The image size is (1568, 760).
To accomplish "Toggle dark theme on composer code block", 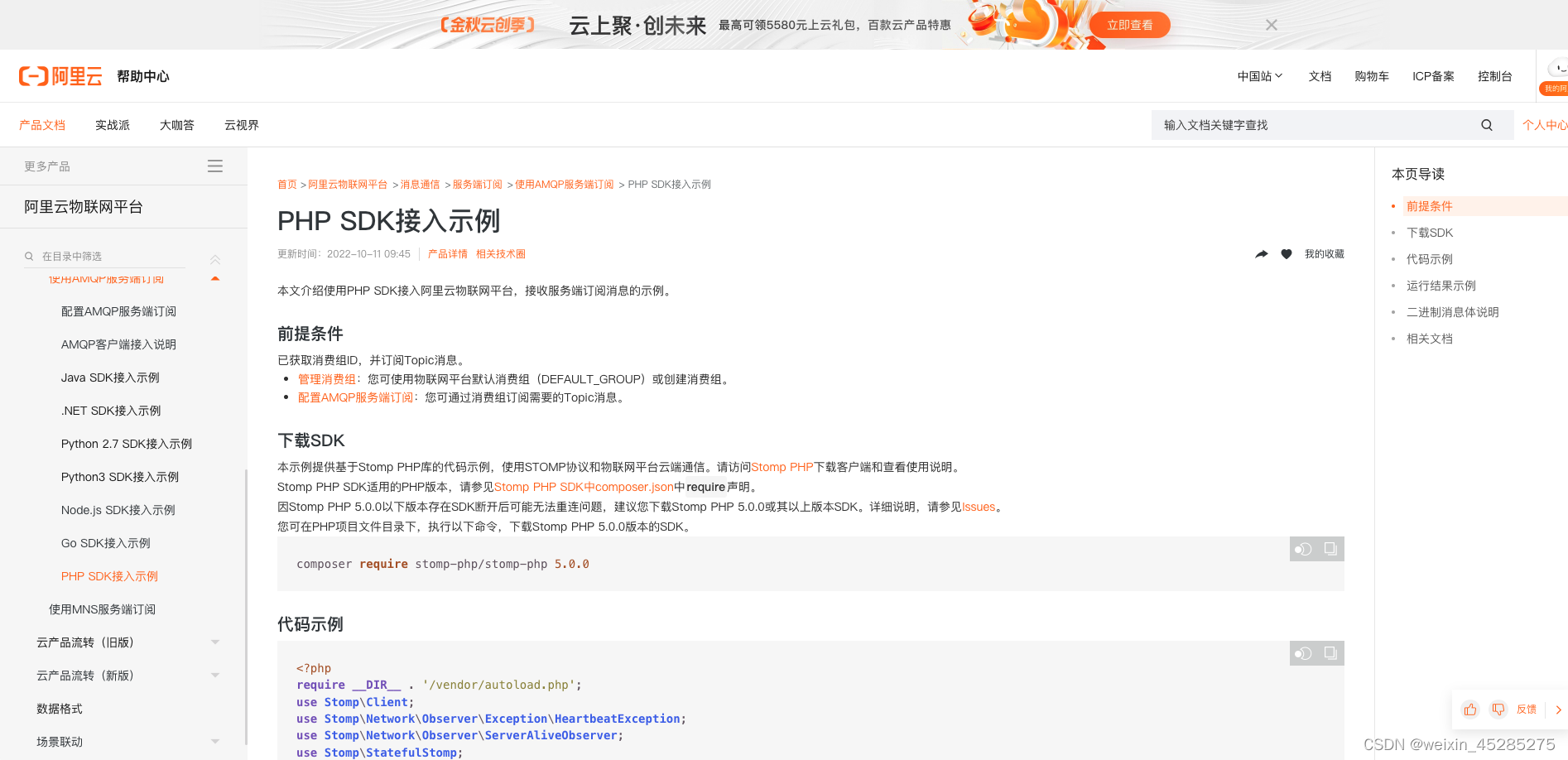I will (1303, 549).
